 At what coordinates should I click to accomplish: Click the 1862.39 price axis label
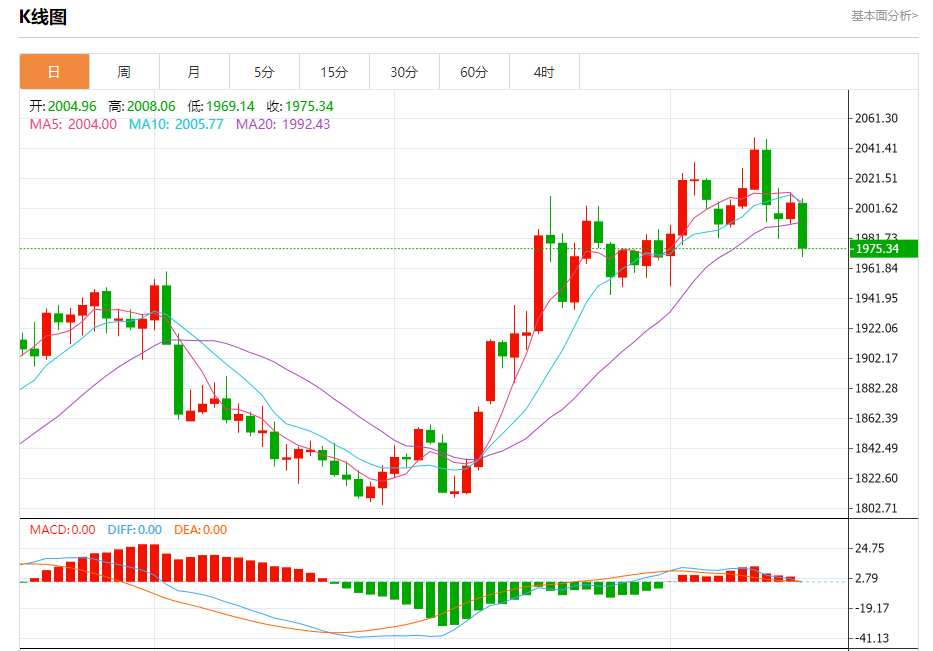(x=876, y=418)
